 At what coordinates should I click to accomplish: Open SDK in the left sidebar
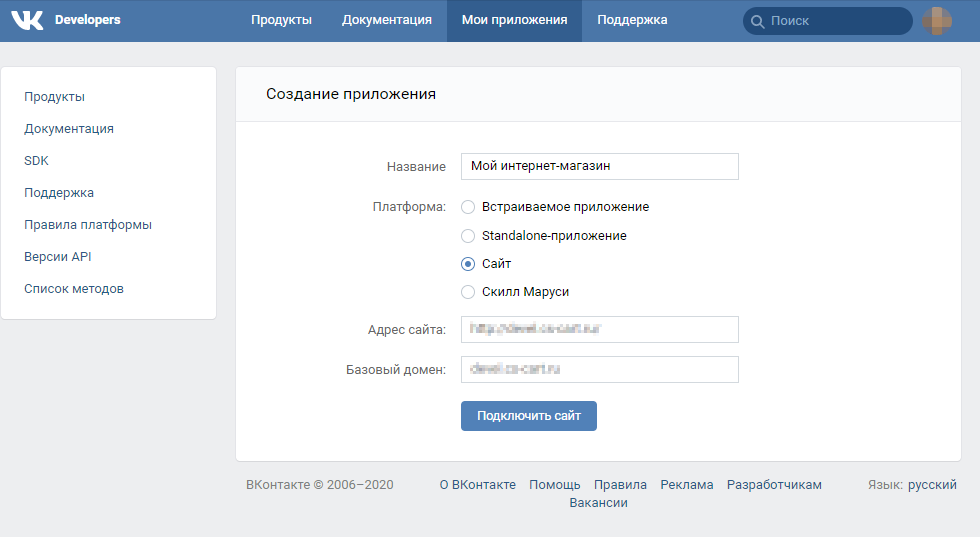click(37, 161)
